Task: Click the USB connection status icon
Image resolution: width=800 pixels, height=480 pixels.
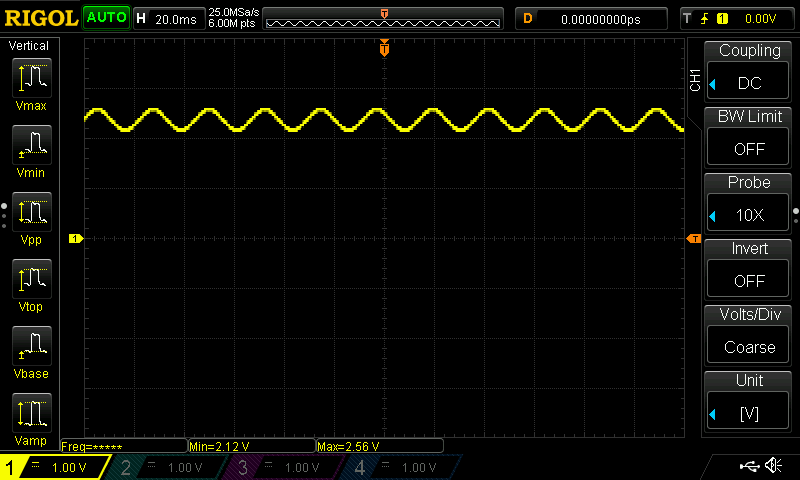Action: 749,465
